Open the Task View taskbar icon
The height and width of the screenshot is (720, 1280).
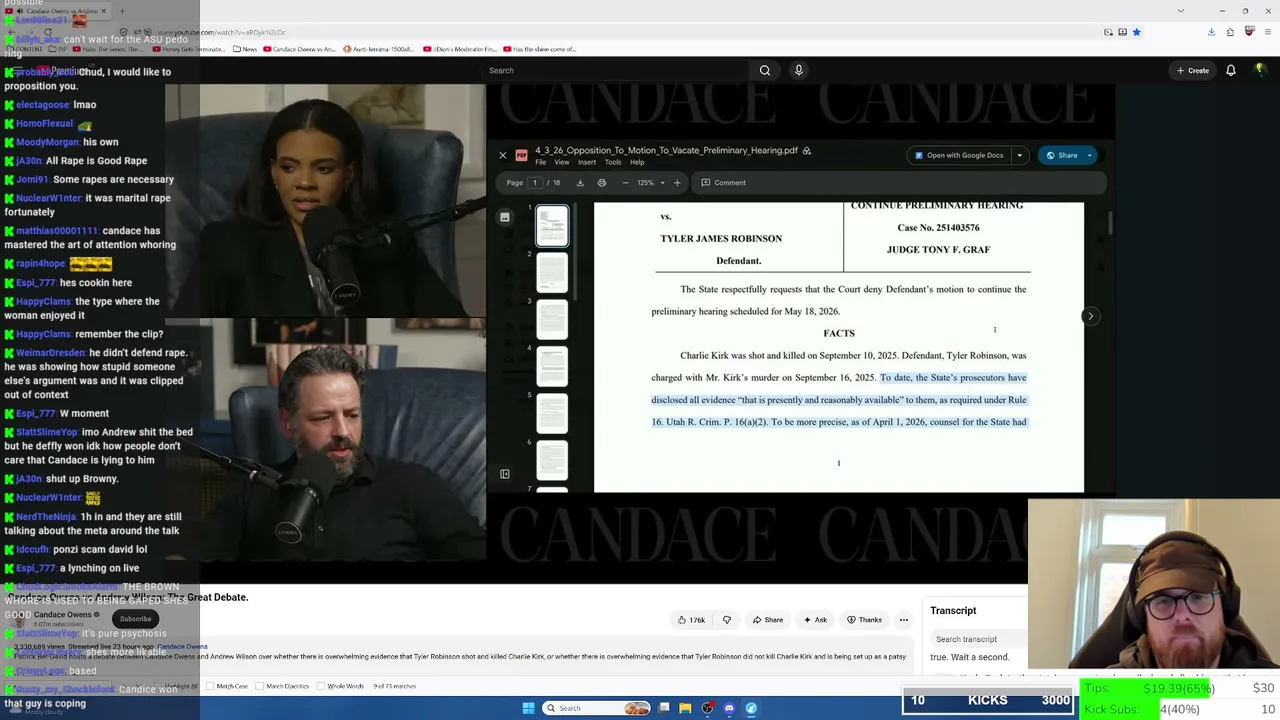(664, 708)
